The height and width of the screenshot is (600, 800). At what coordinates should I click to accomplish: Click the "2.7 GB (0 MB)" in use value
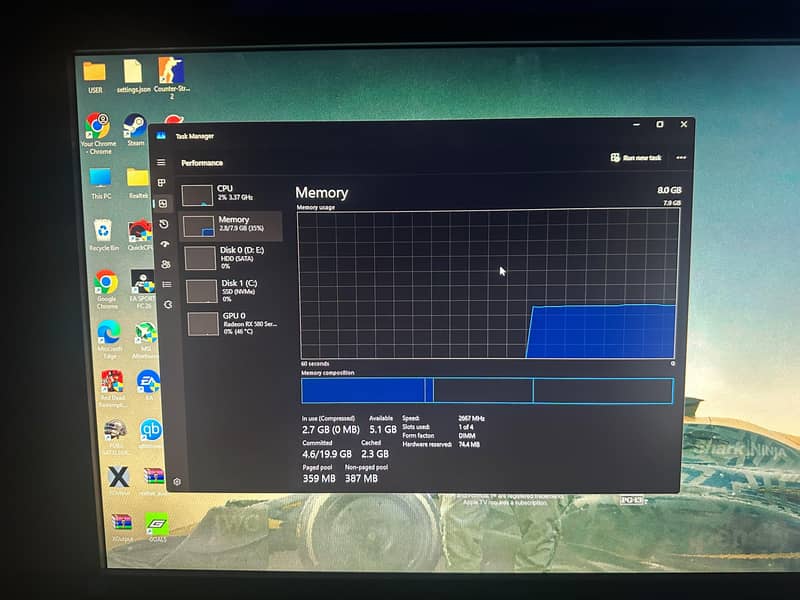coord(331,430)
